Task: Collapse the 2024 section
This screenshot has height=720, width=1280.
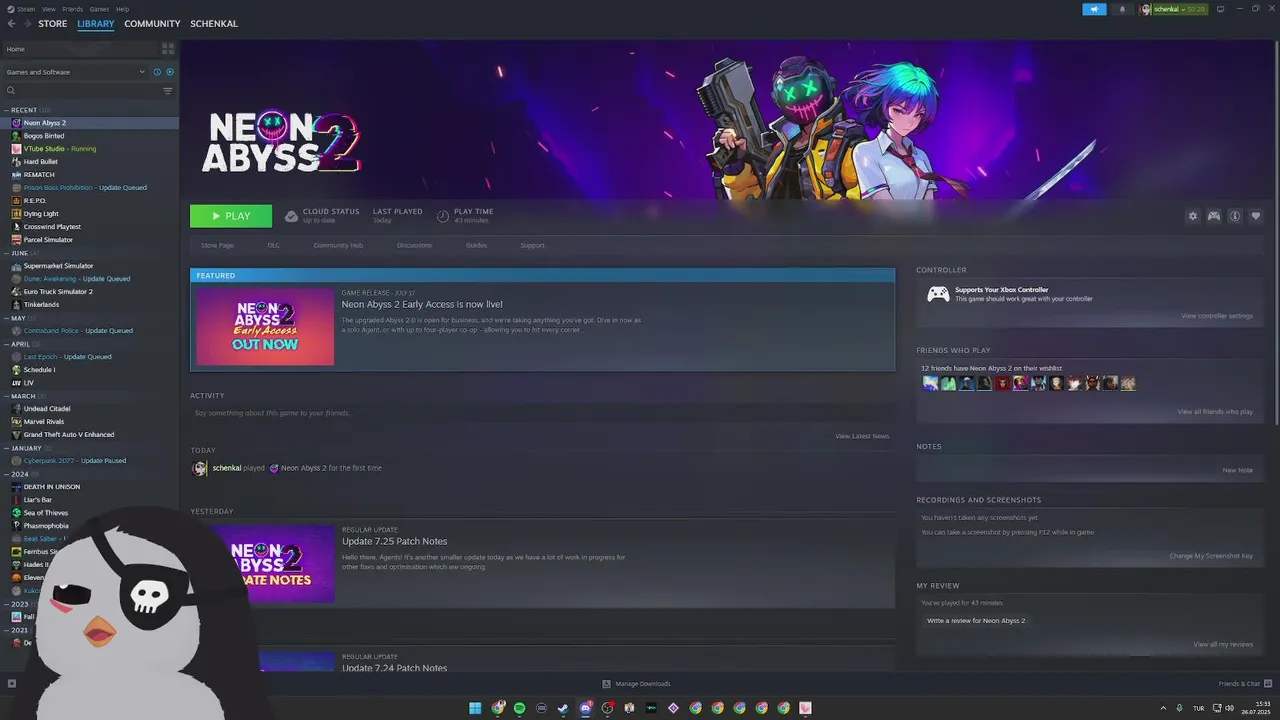Action: click(x=20, y=474)
